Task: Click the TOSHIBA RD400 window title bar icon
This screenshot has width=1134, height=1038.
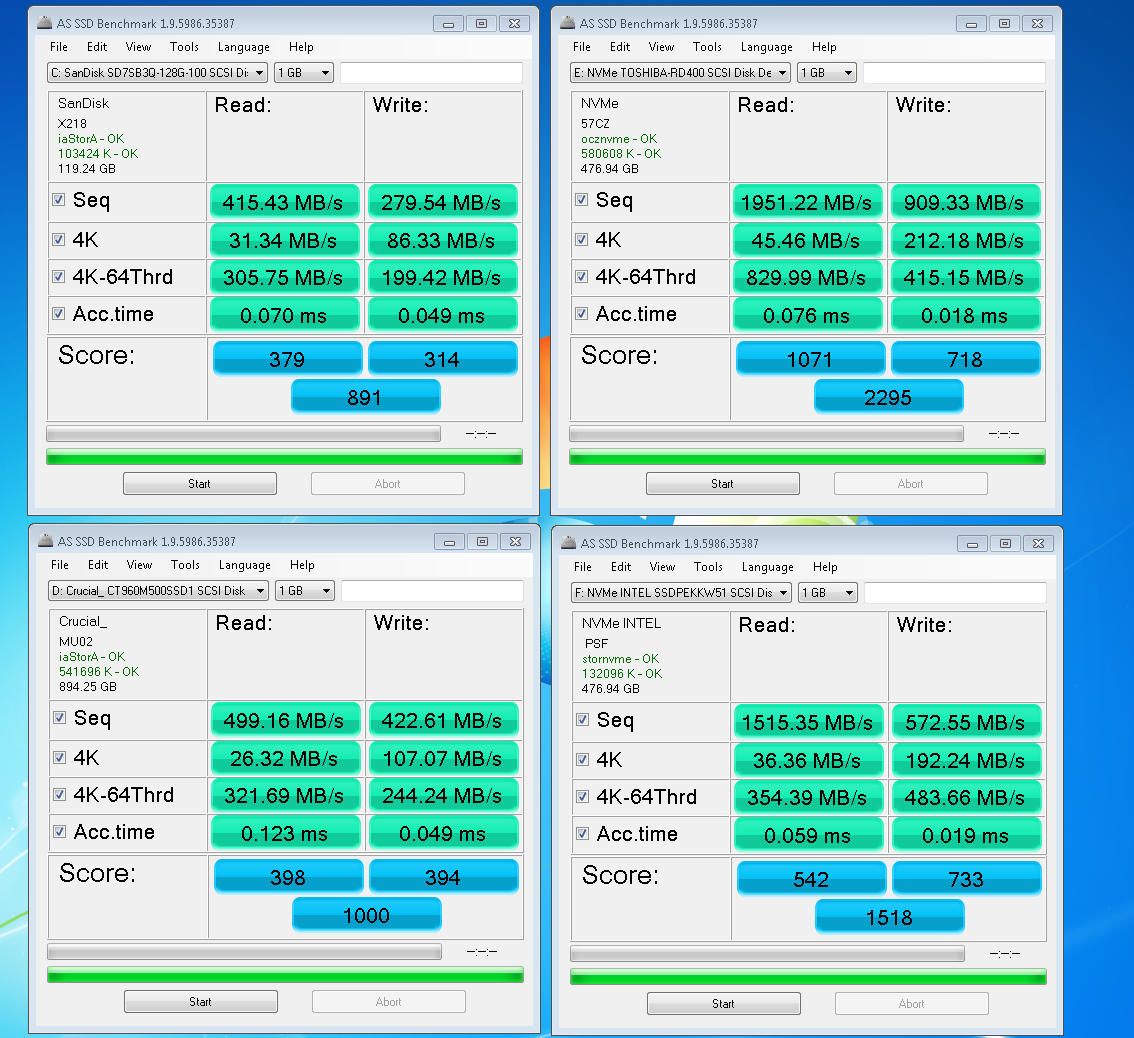Action: coord(568,23)
